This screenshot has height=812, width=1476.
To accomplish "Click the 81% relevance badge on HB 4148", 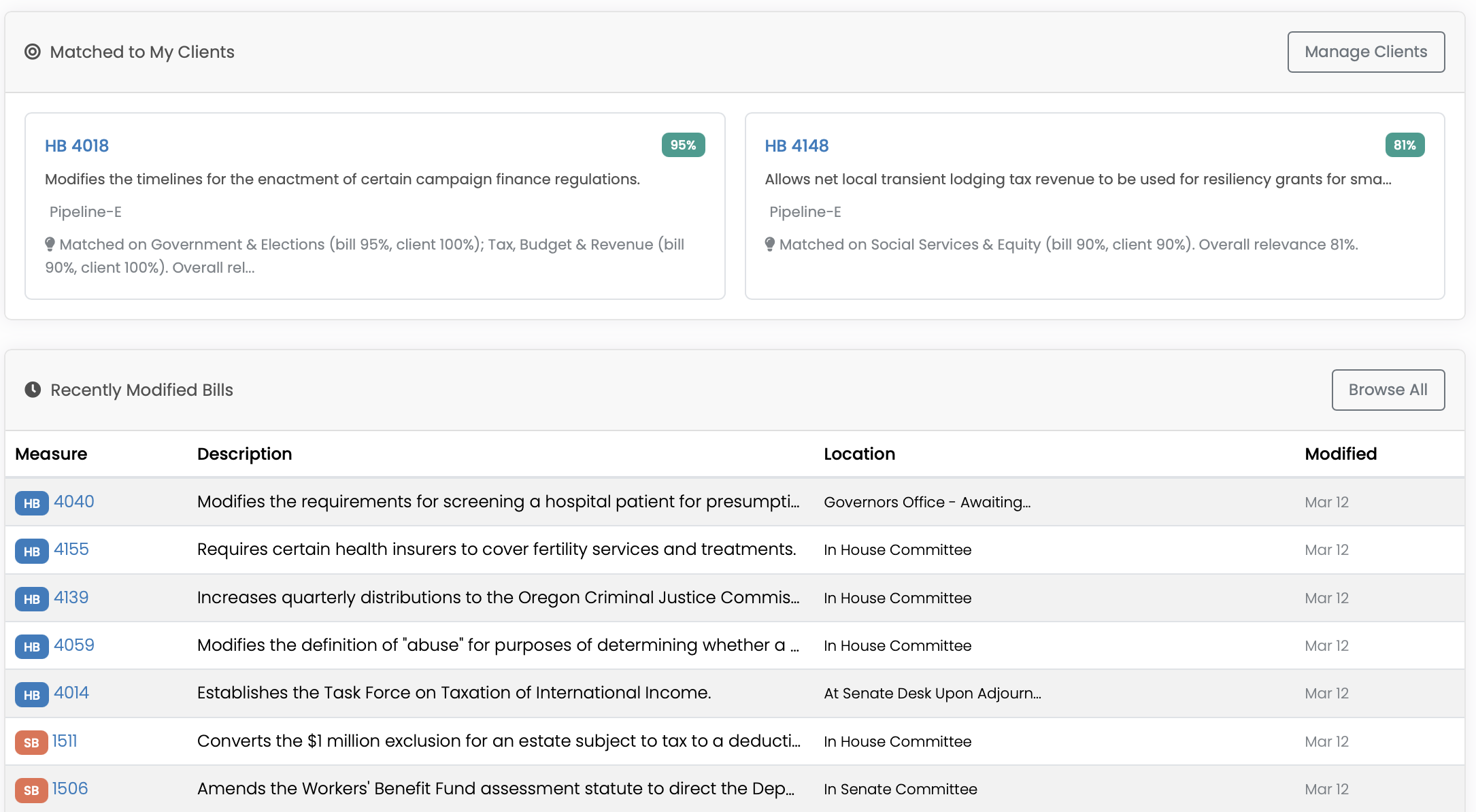I will coord(1405,145).
